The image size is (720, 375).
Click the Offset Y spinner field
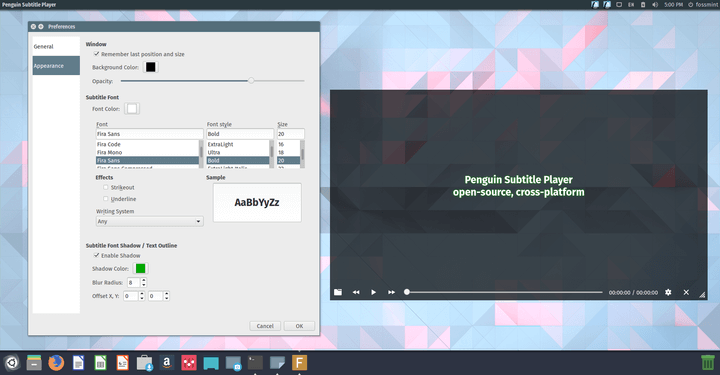[156, 296]
